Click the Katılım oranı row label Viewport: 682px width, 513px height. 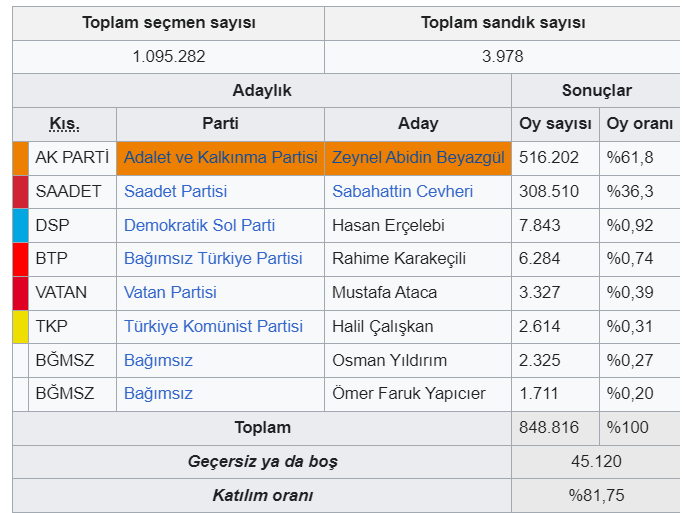(x=262, y=496)
